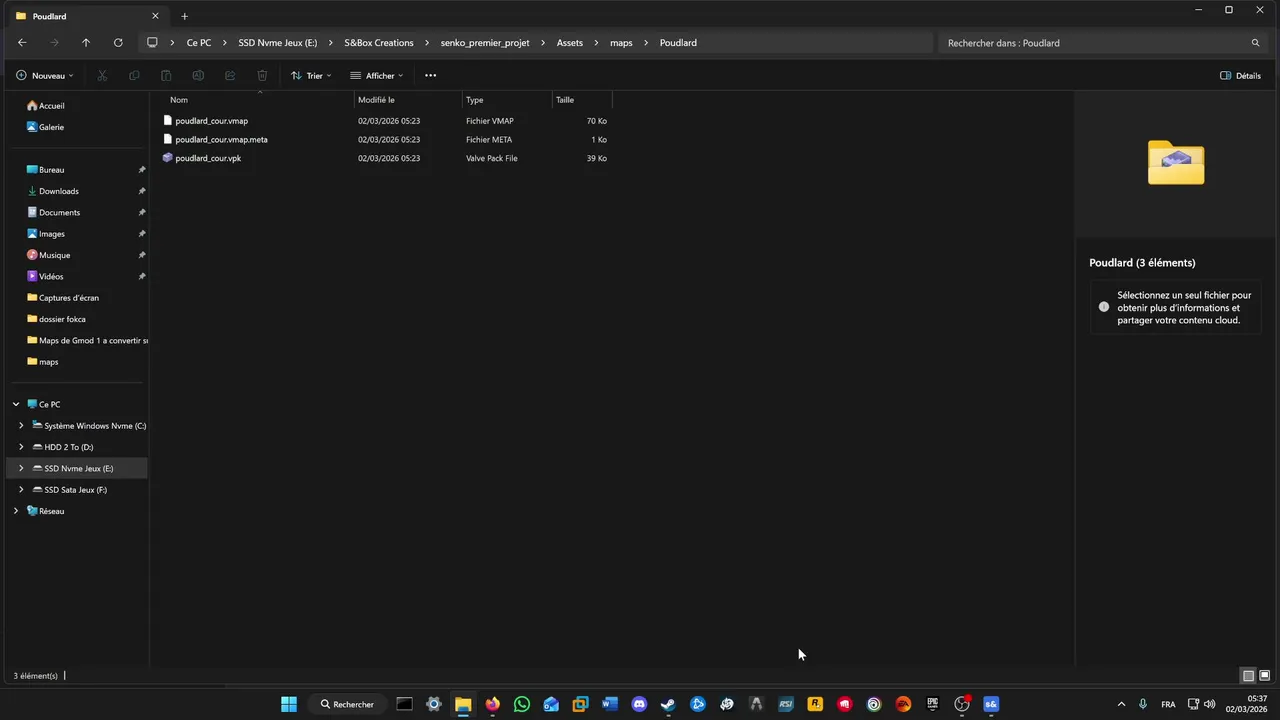Image resolution: width=1280 pixels, height=720 pixels.
Task: Switch to details list view icon
Action: click(x=1248, y=675)
